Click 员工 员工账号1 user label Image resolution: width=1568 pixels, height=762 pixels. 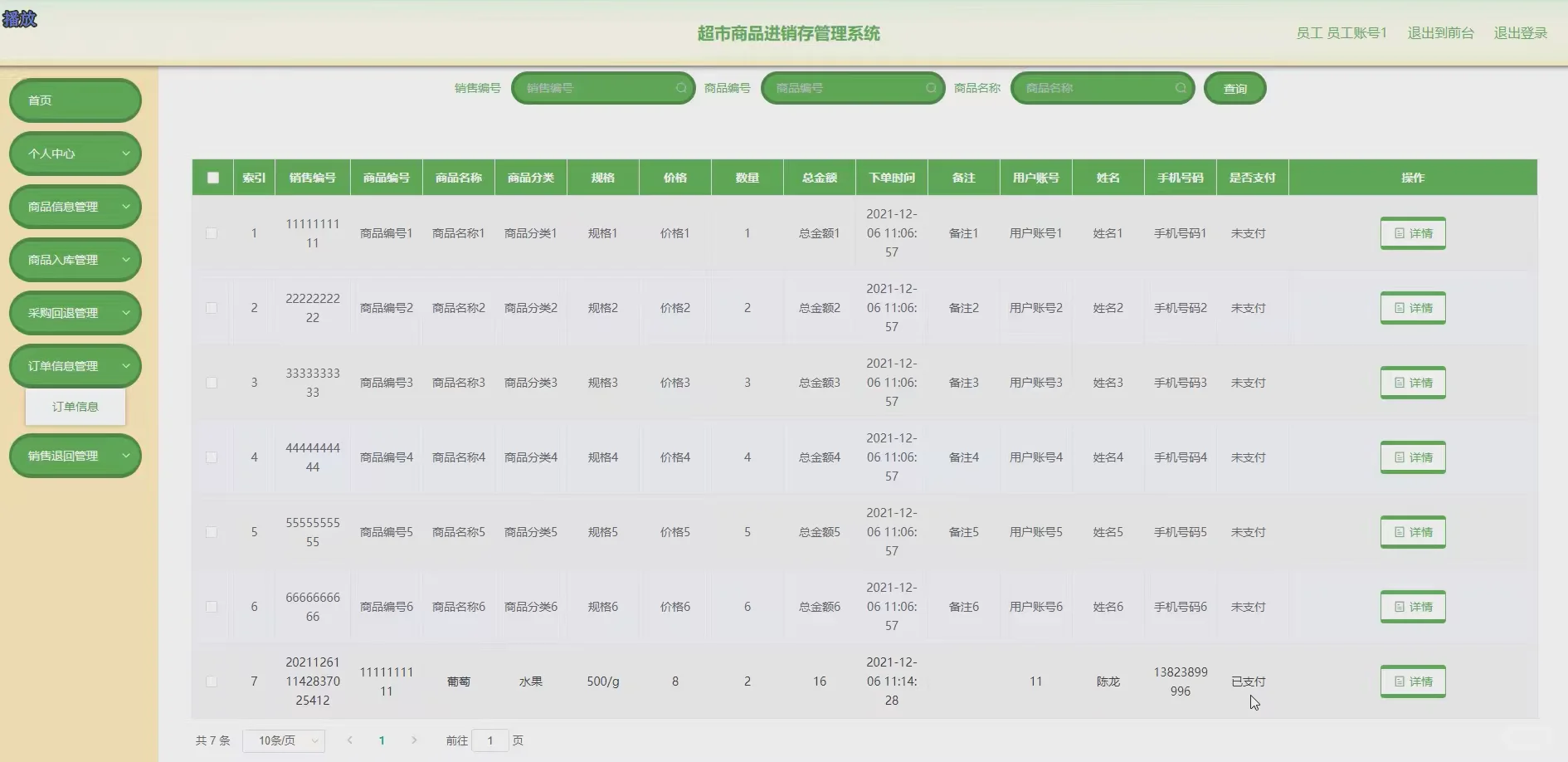(x=1342, y=33)
